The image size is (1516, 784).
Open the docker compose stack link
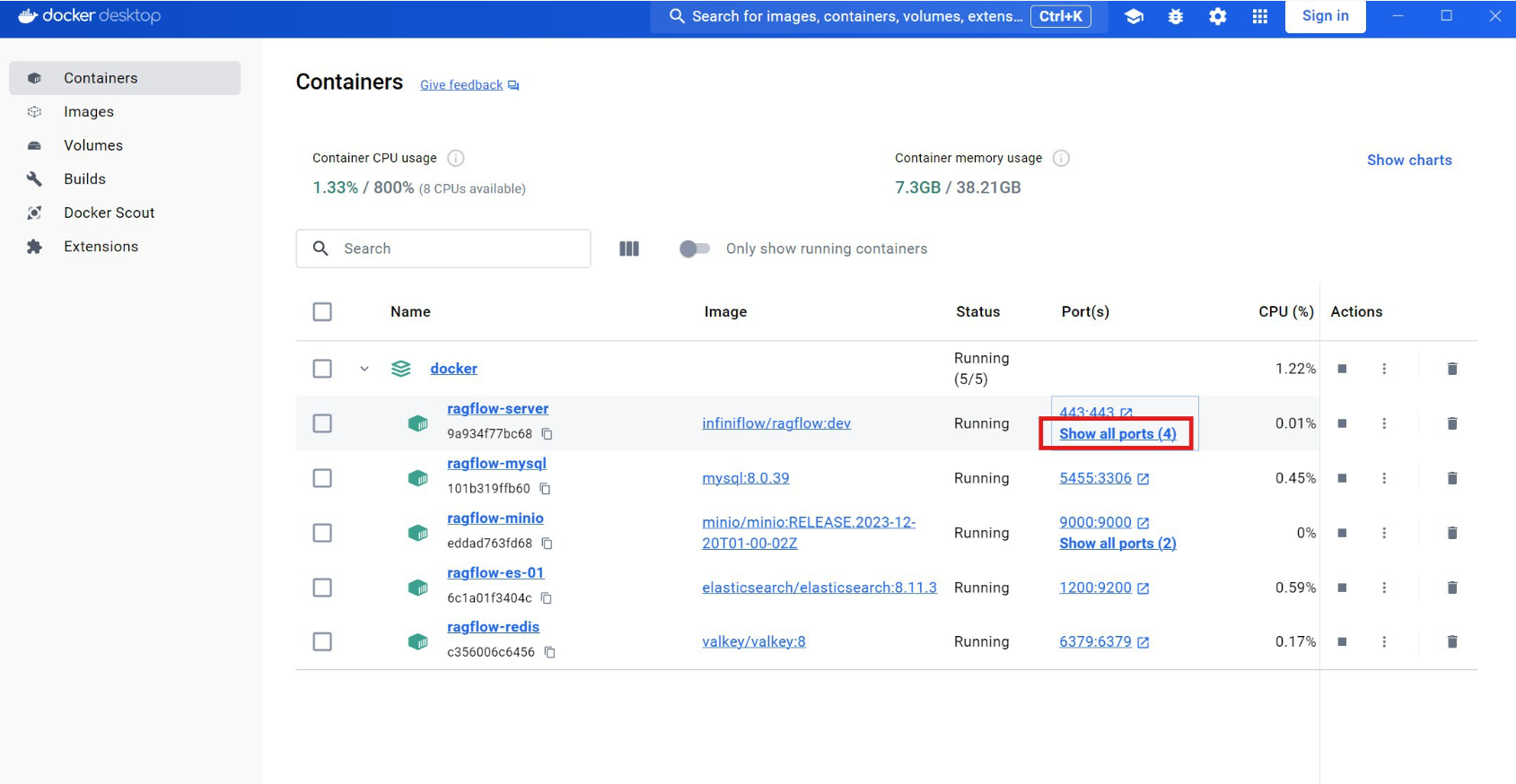(x=453, y=369)
